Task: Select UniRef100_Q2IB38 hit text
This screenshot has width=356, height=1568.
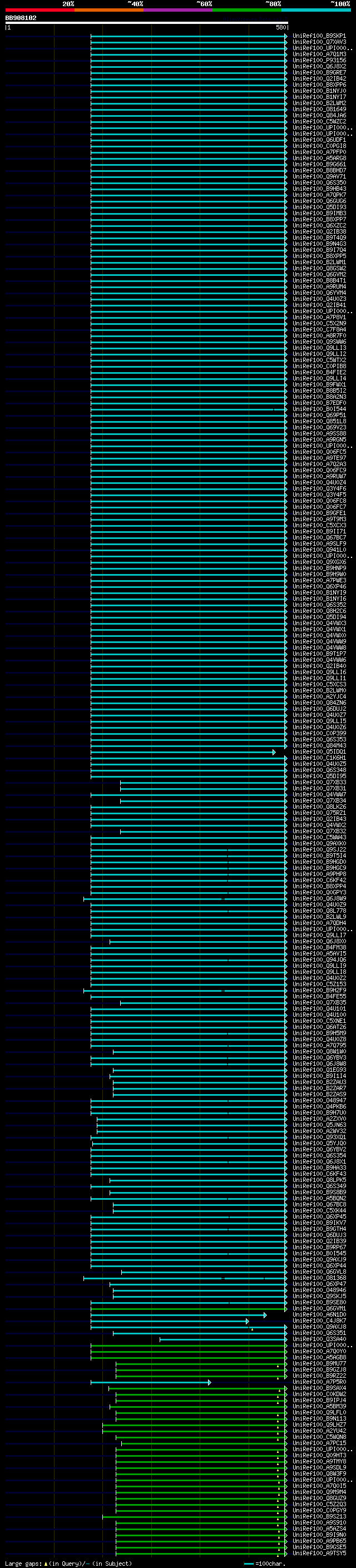Action: 319,231
